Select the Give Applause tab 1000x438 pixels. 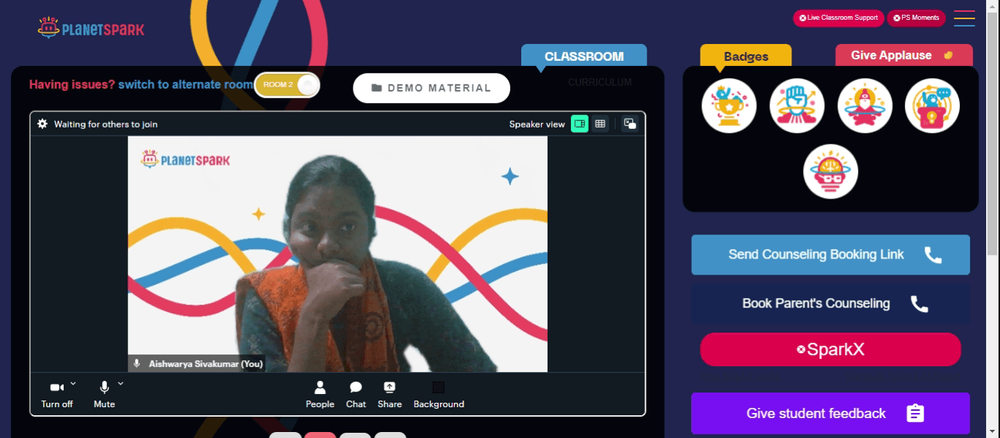click(x=904, y=55)
